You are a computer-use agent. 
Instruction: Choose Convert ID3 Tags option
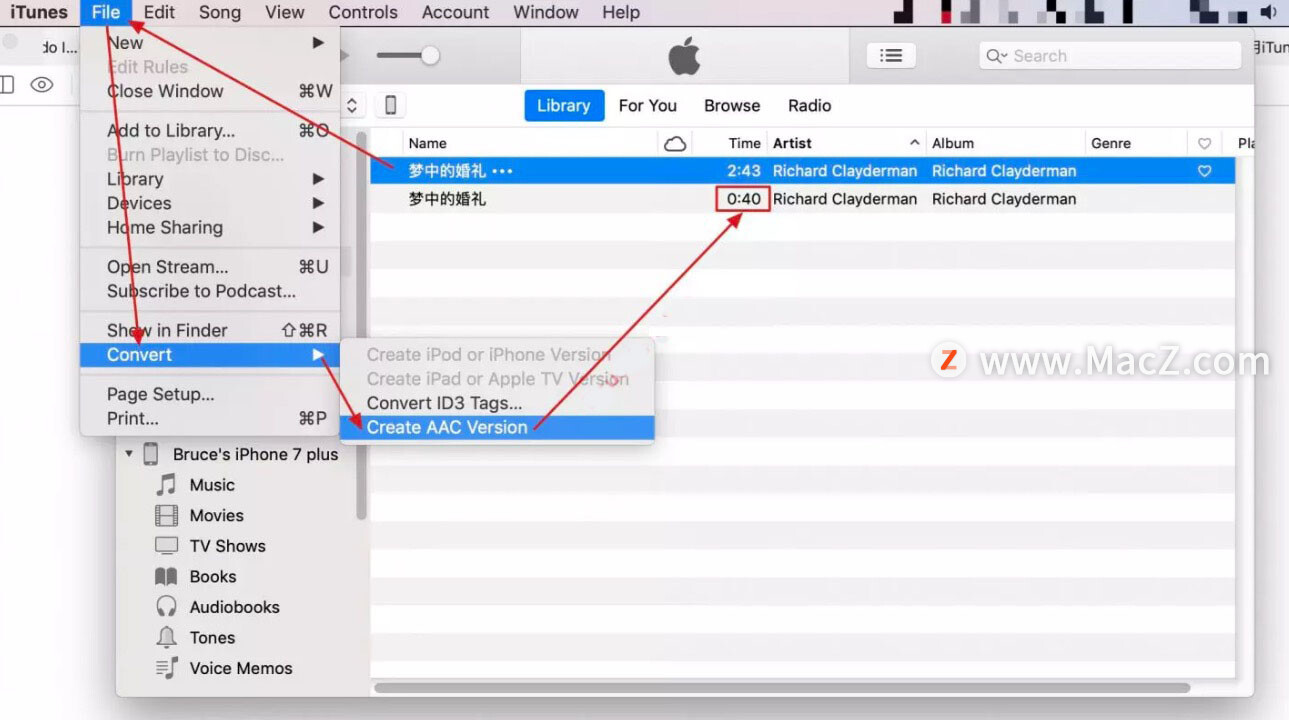point(497,403)
